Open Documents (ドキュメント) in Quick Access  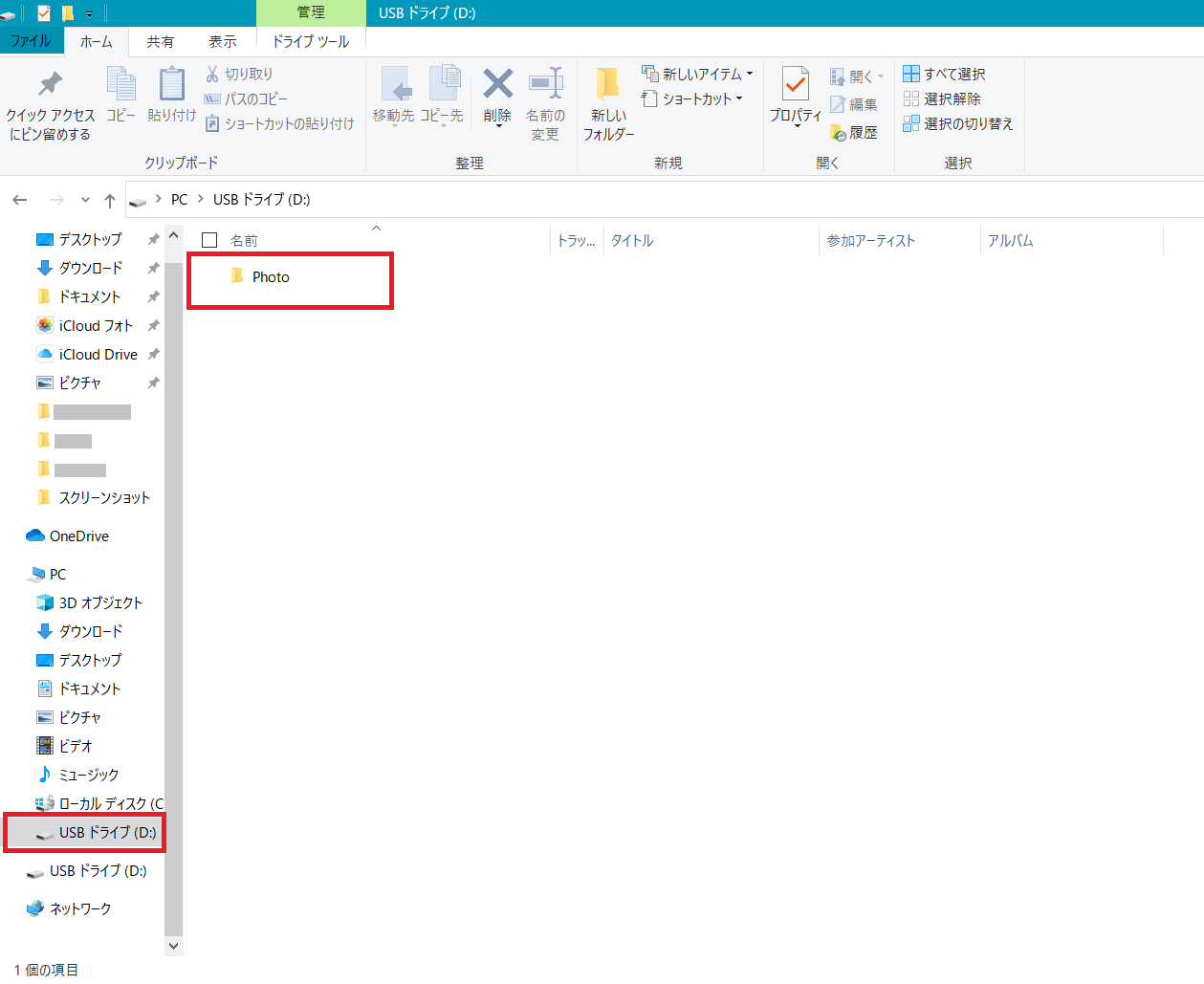(90, 296)
